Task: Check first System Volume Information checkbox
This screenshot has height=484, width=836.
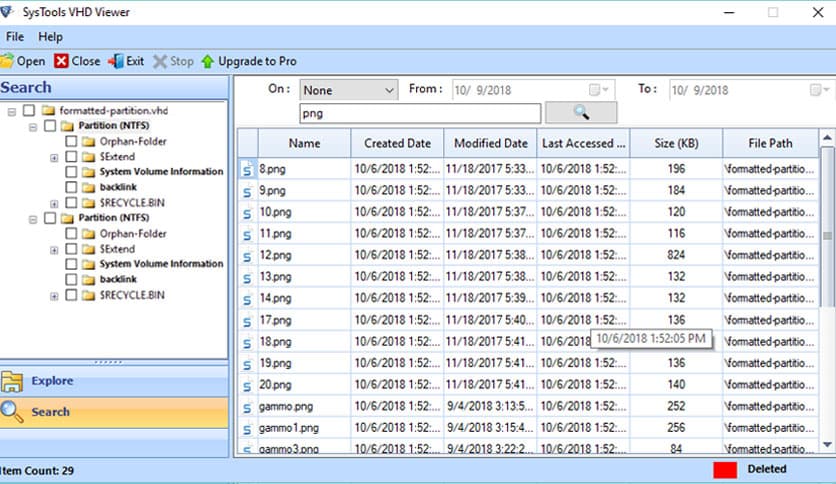Action: (71, 172)
